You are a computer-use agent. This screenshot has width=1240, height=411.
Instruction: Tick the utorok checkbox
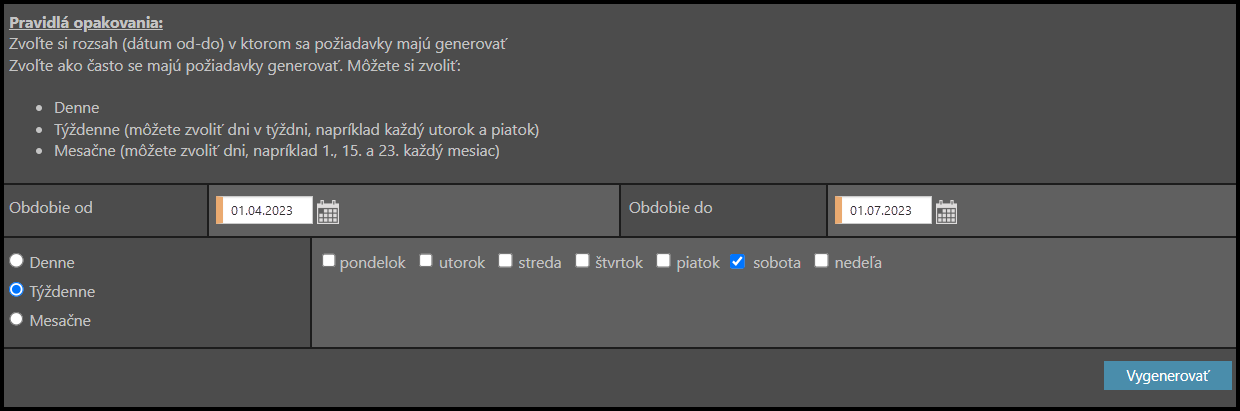[426, 261]
